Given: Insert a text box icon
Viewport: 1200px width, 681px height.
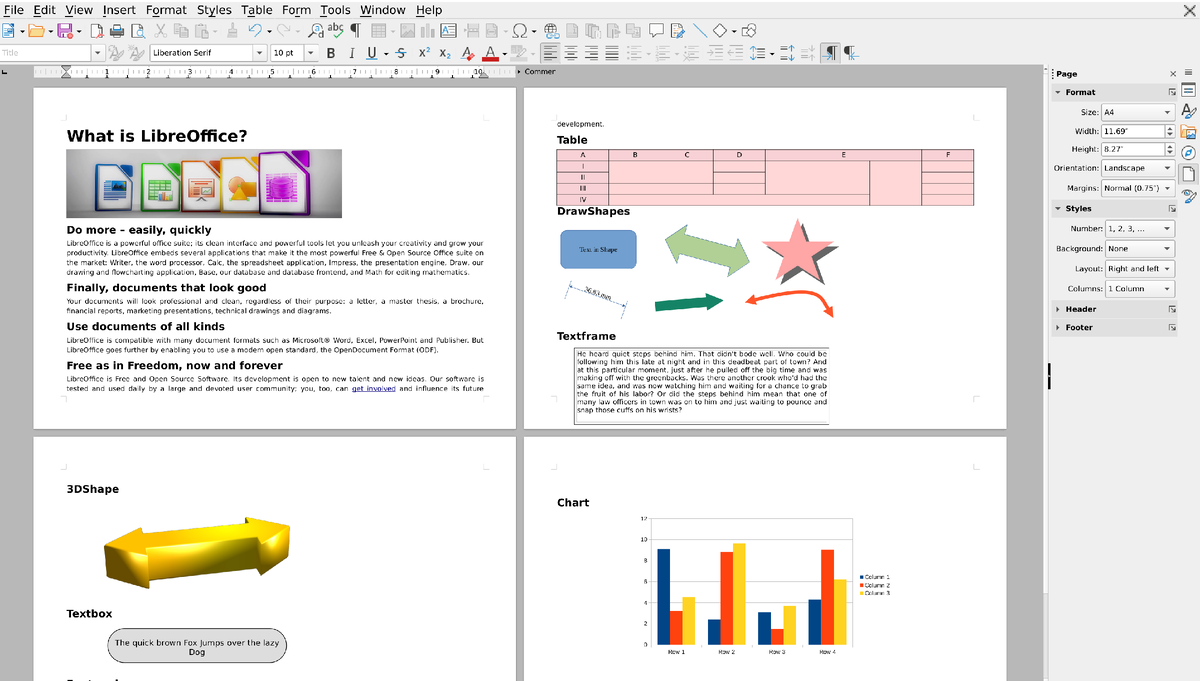Looking at the screenshot, I should (x=448, y=30).
